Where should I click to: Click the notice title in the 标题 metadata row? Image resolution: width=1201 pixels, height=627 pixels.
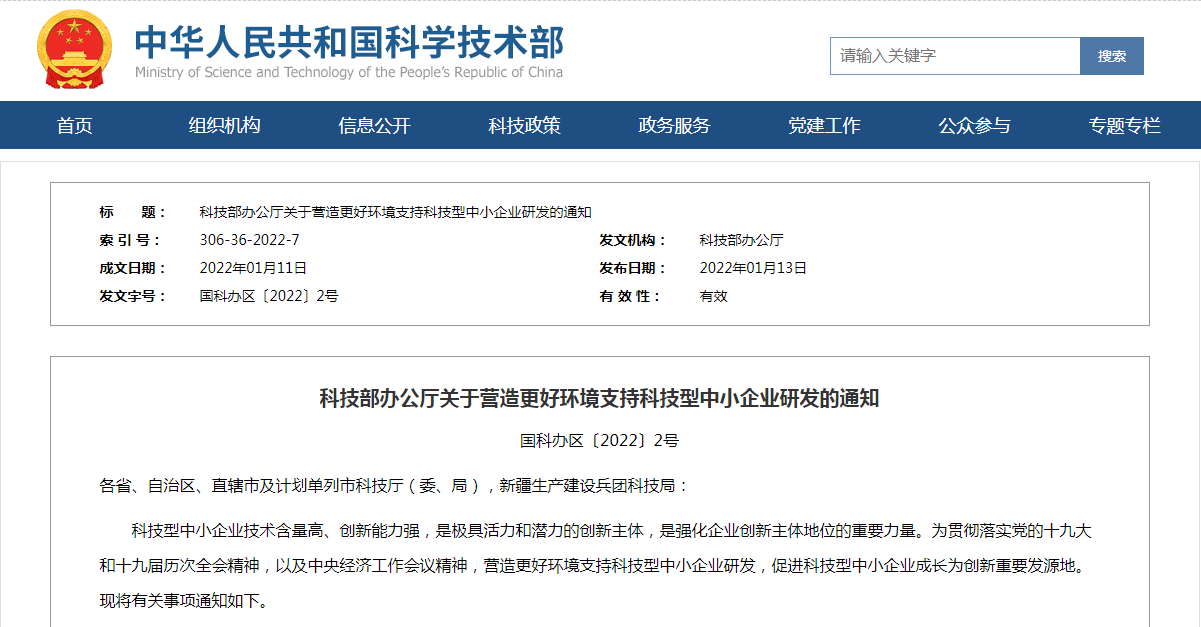(x=395, y=212)
